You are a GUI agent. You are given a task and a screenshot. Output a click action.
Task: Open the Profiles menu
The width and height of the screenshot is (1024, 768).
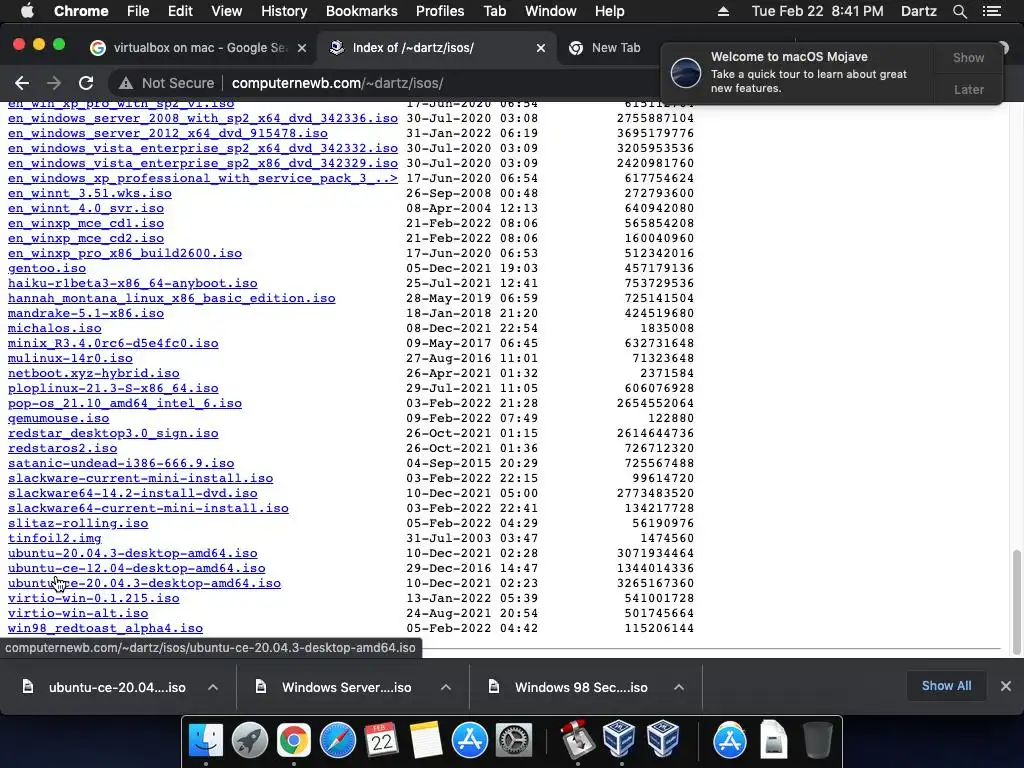440,11
